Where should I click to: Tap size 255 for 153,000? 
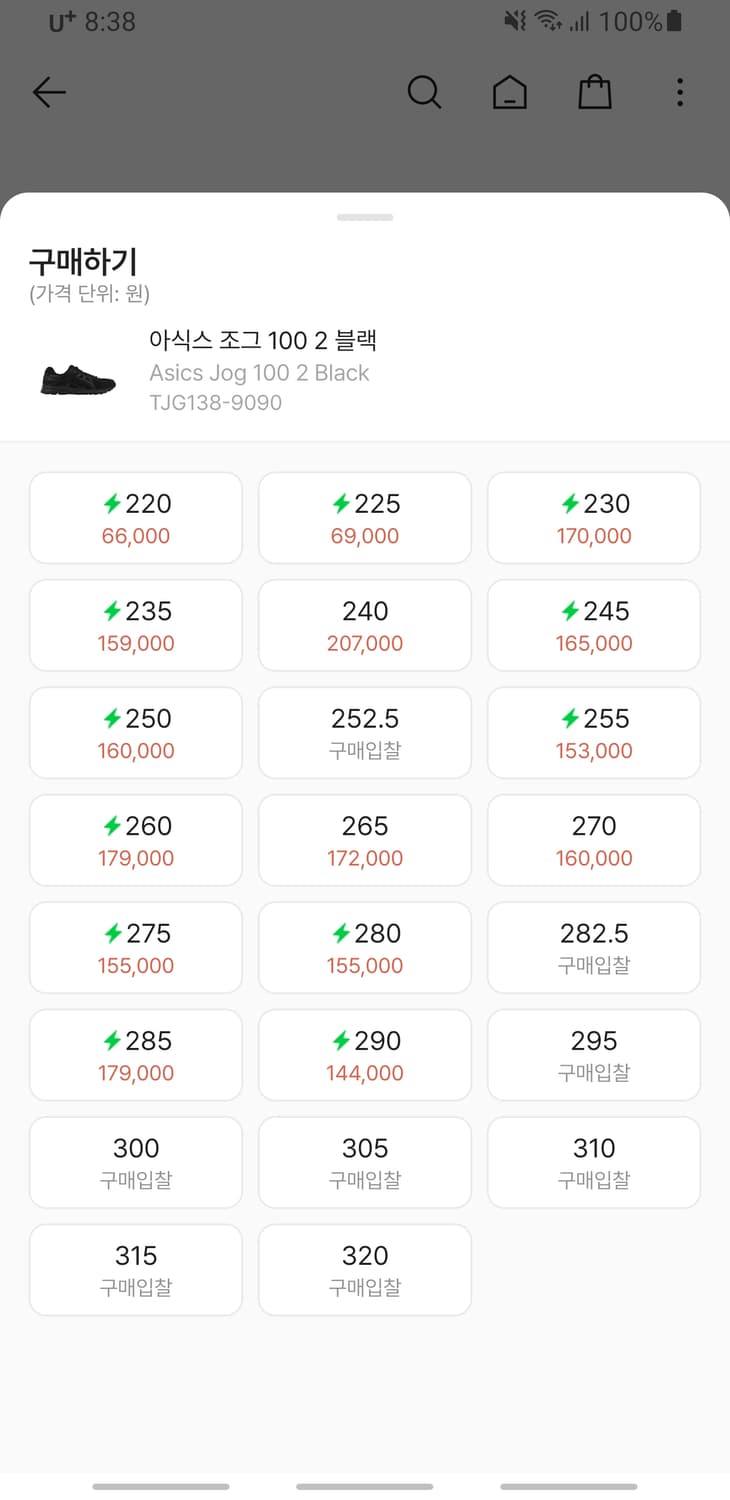[594, 733]
